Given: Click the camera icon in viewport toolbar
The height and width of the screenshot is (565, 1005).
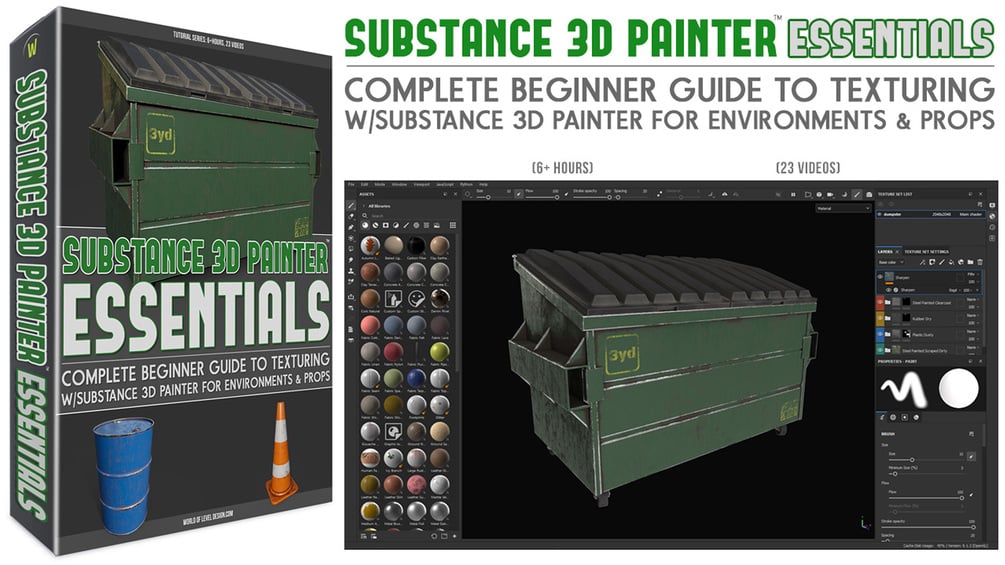Looking at the screenshot, I should point(869,194).
